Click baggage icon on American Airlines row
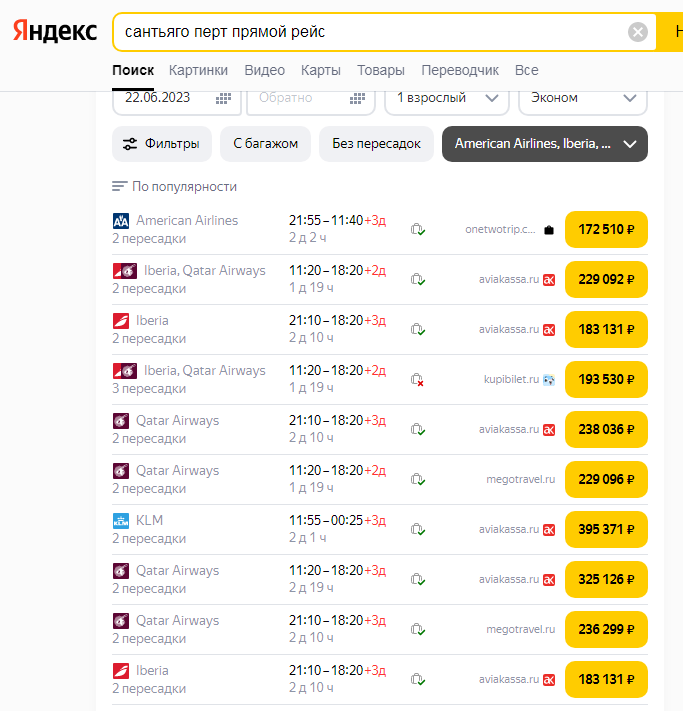This screenshot has height=711, width=683. [418, 229]
